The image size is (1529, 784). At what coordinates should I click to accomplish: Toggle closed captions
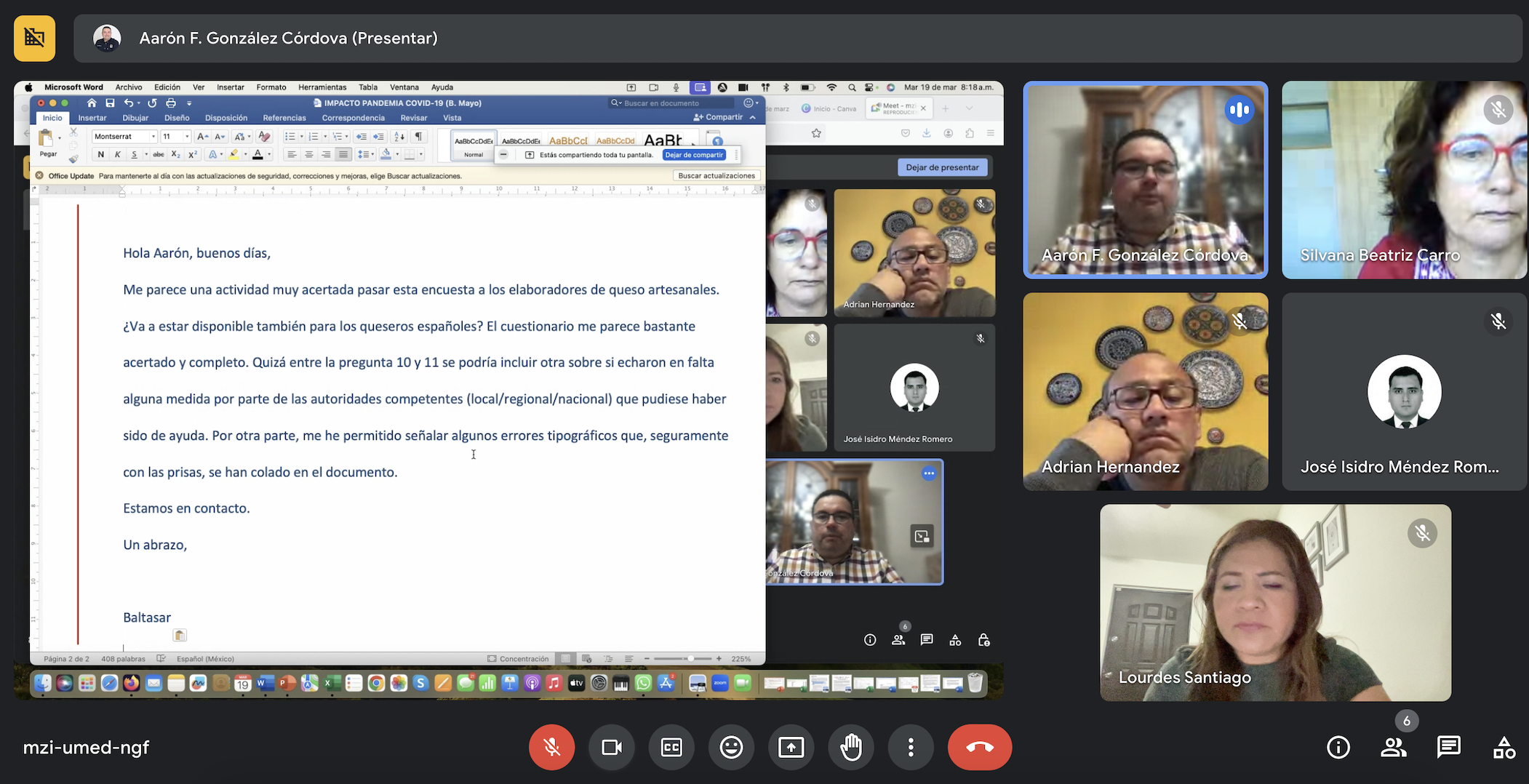(671, 747)
